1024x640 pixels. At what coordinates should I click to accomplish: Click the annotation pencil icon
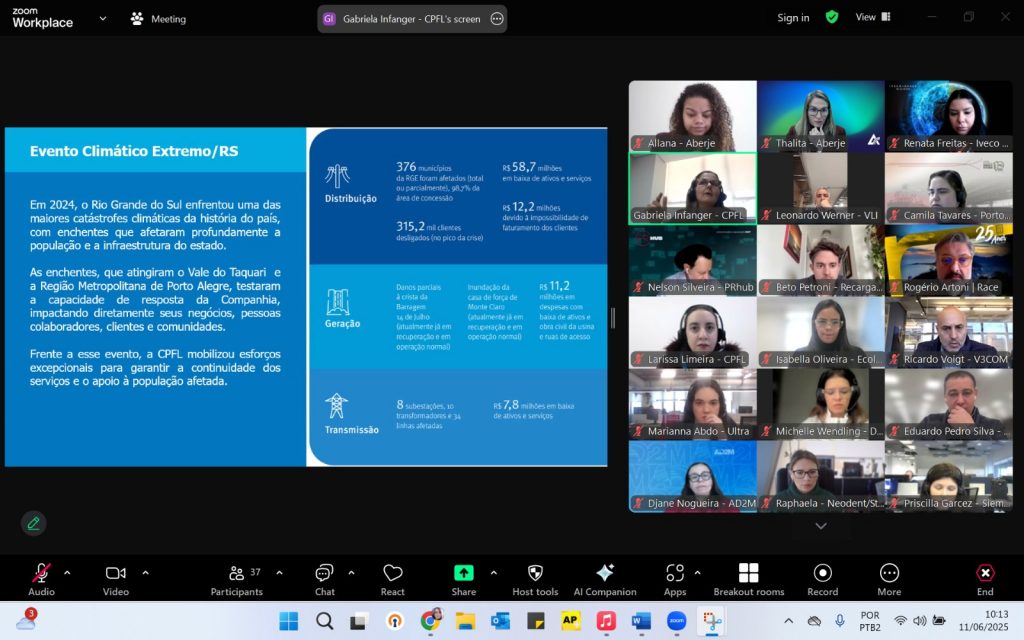click(x=34, y=523)
